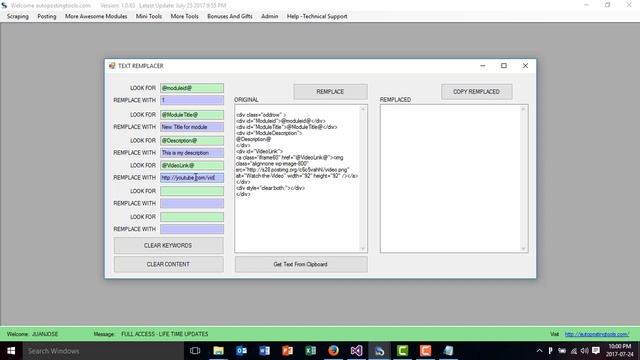Click the CLEAR KEYWORDS button
The image size is (640, 360).
pos(168,245)
